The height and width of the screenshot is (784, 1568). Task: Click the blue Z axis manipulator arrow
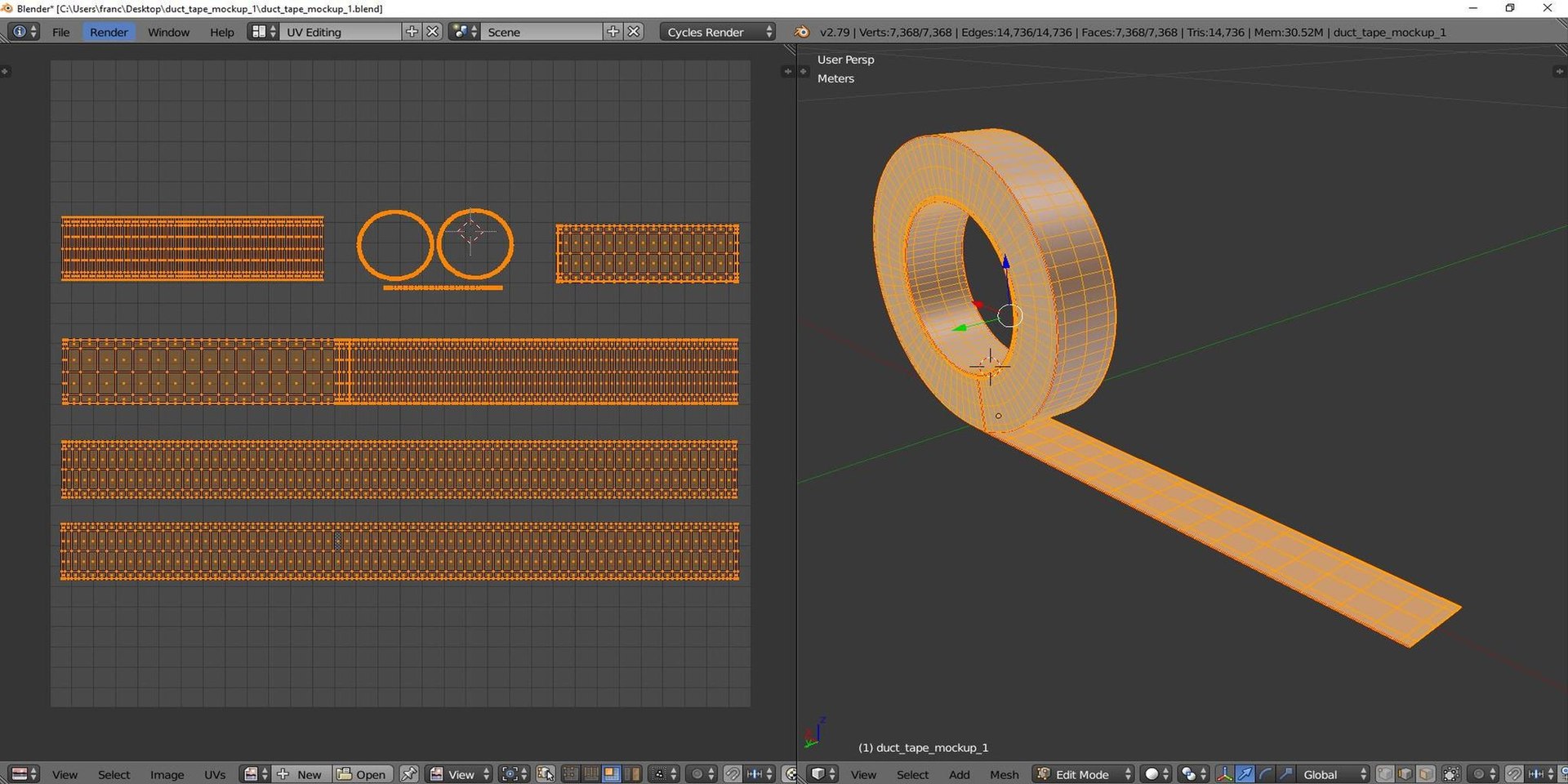(x=1005, y=262)
